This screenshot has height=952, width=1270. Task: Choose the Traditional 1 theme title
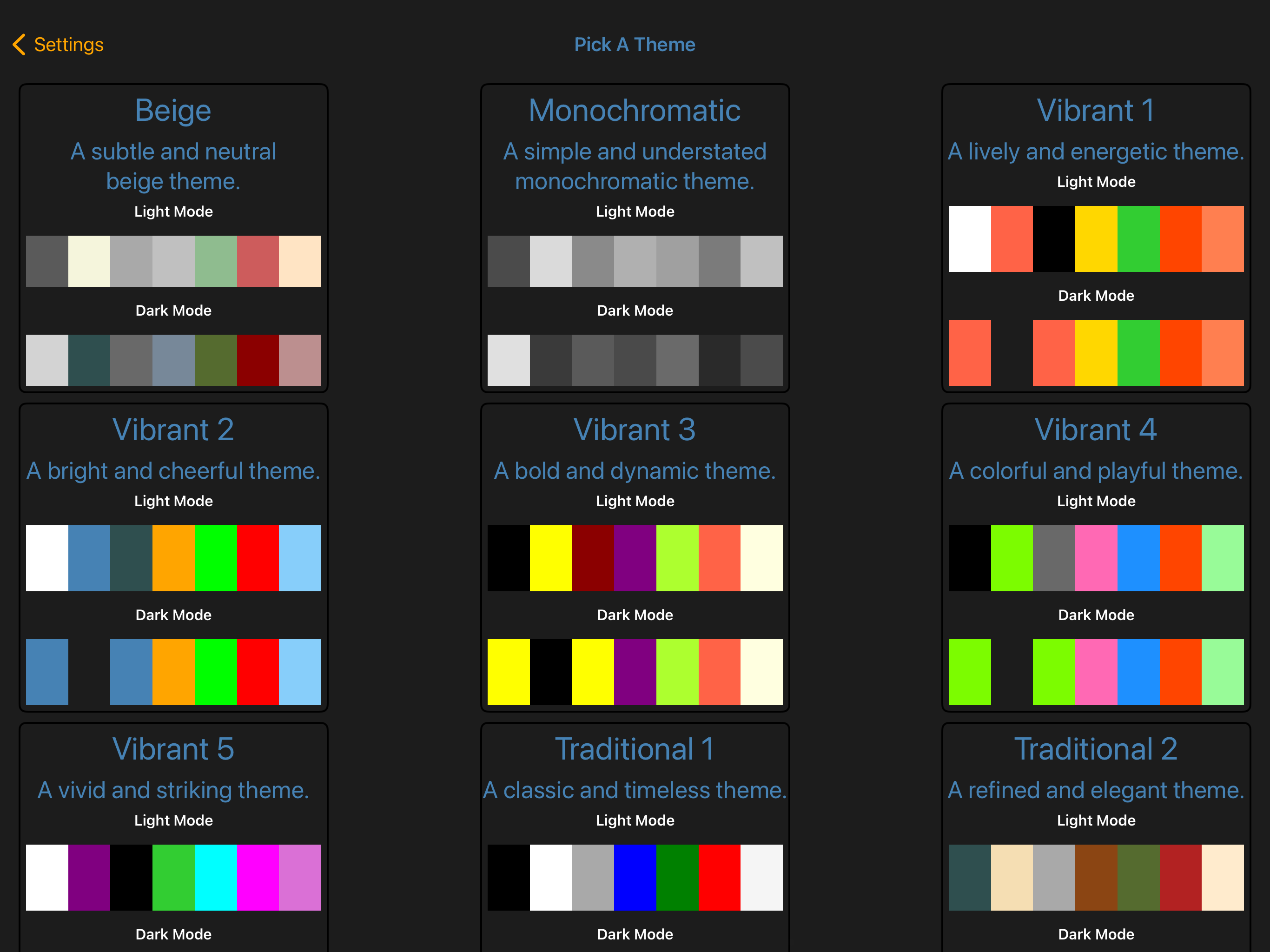point(635,749)
